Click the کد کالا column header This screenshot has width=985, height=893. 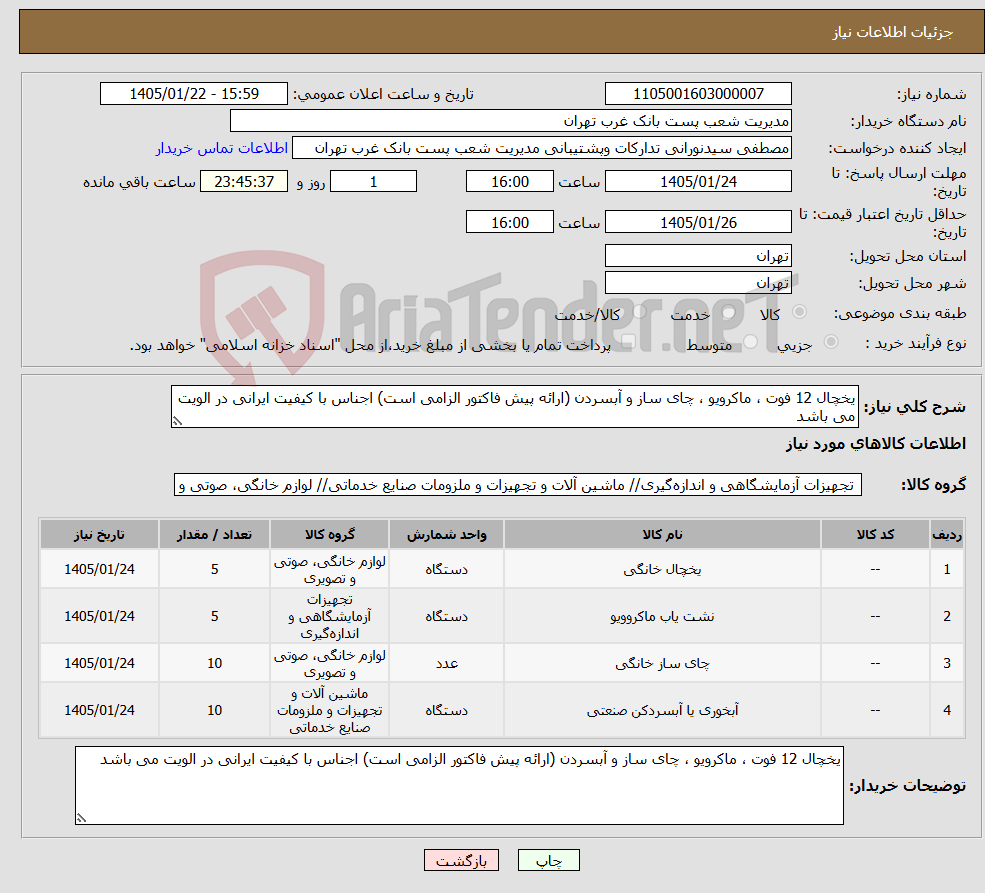coord(875,534)
